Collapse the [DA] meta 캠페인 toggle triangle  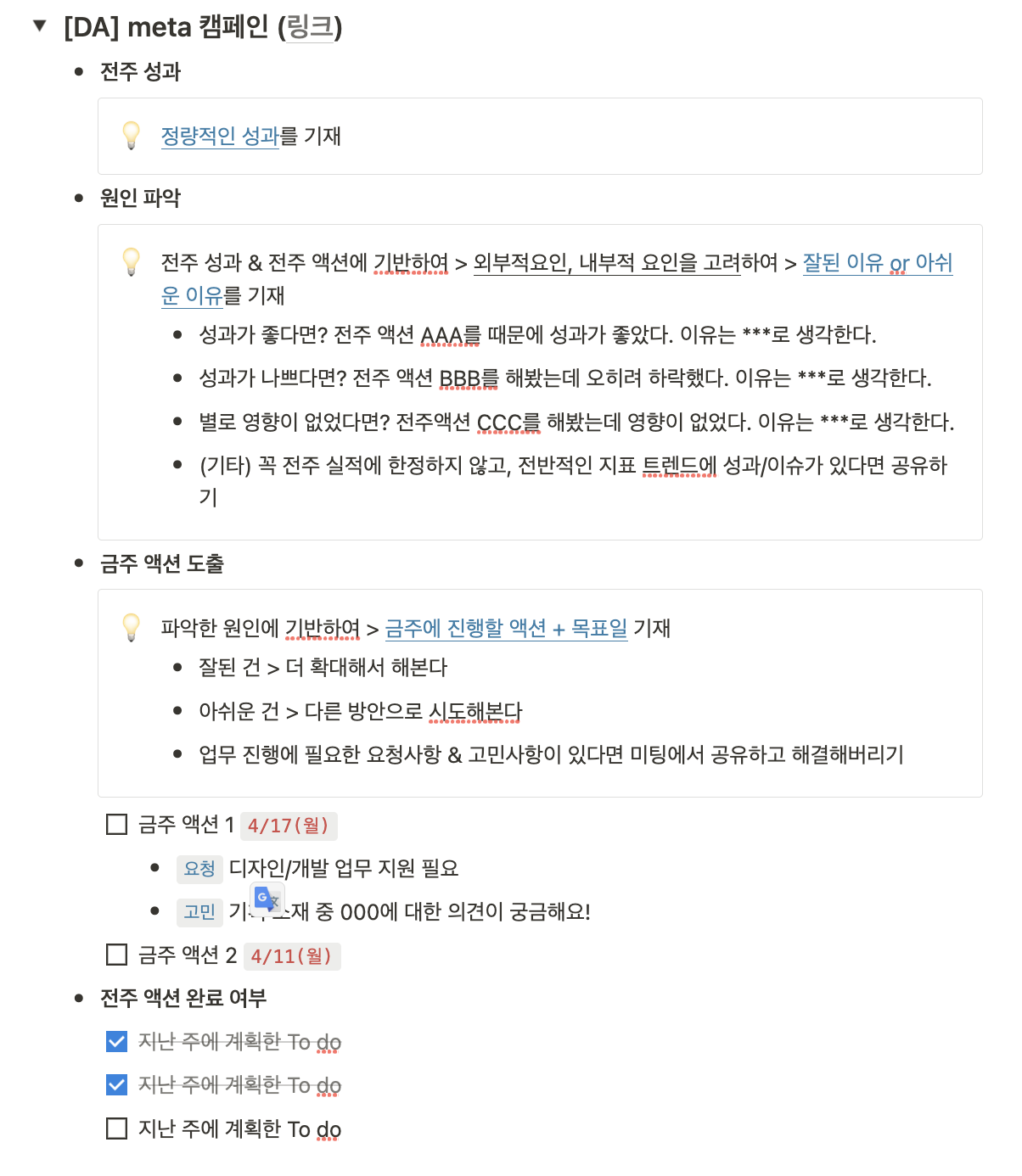39,25
